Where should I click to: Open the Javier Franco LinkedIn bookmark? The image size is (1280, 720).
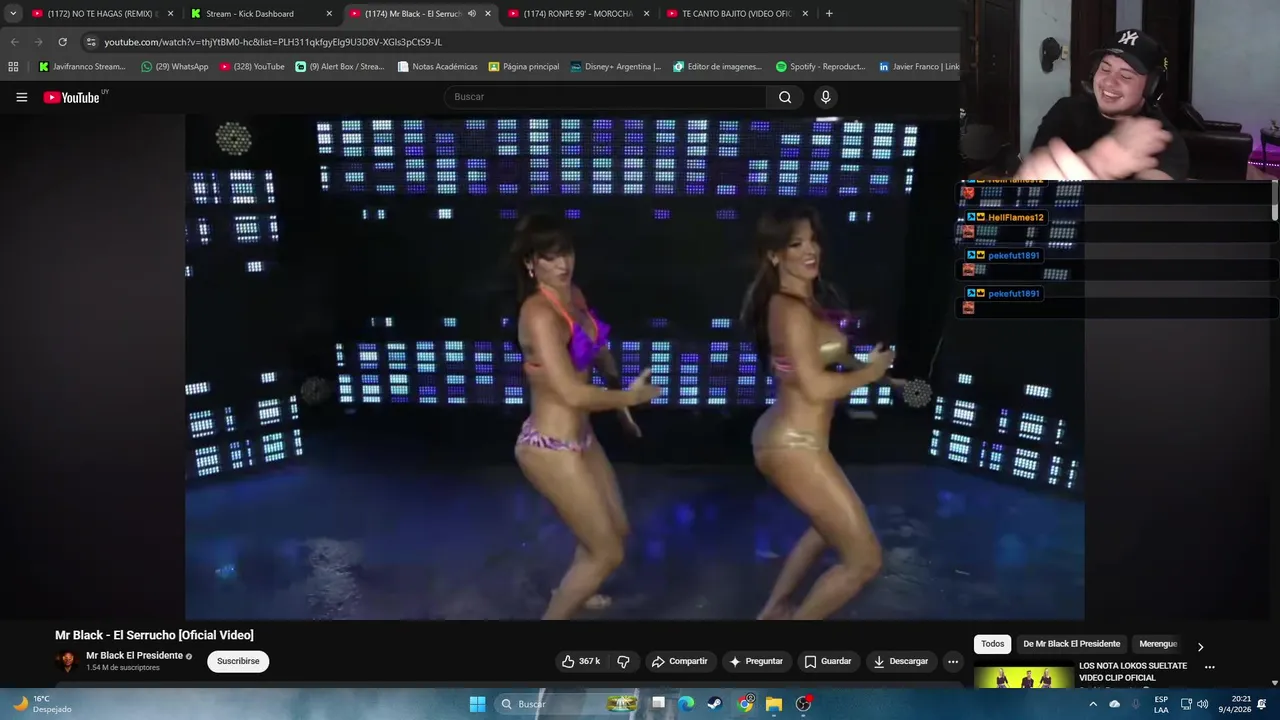click(918, 67)
